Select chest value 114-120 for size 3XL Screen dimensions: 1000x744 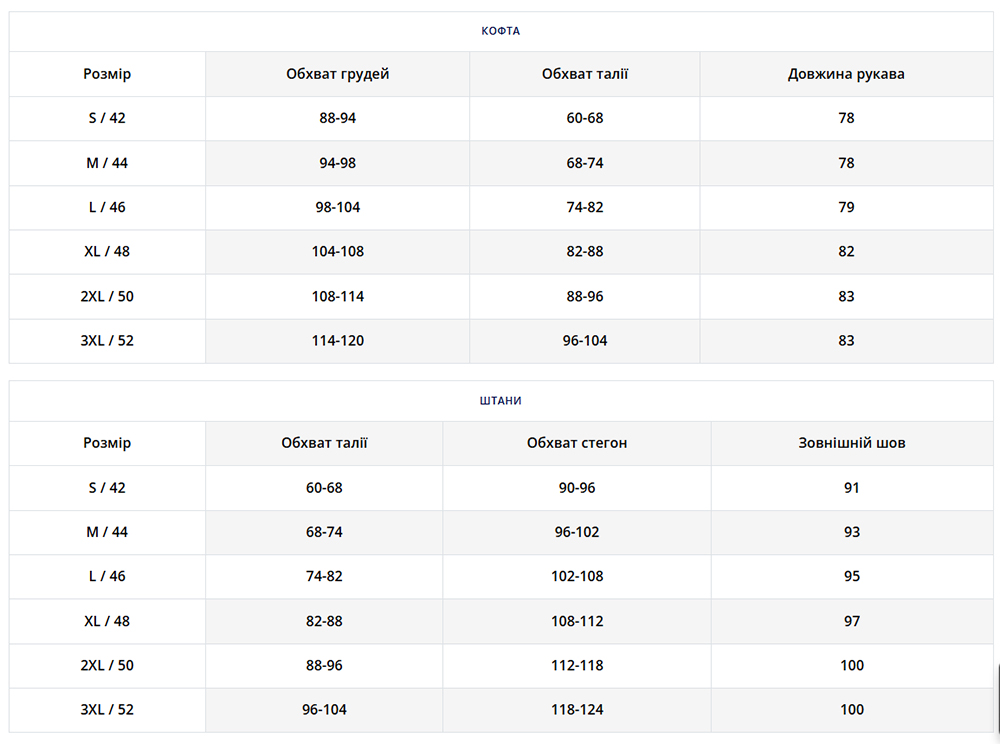(337, 341)
